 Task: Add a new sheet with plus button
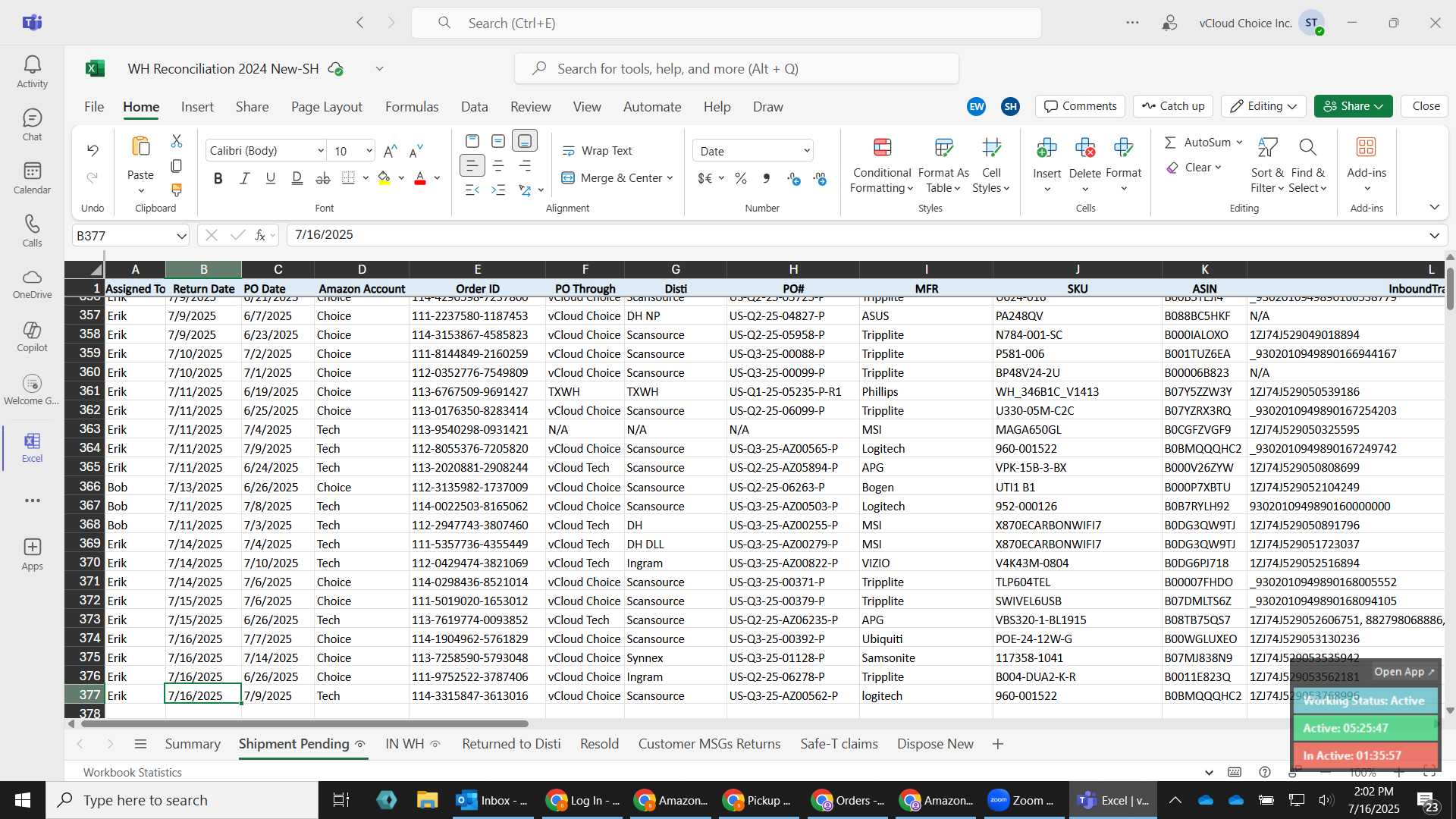click(x=997, y=744)
